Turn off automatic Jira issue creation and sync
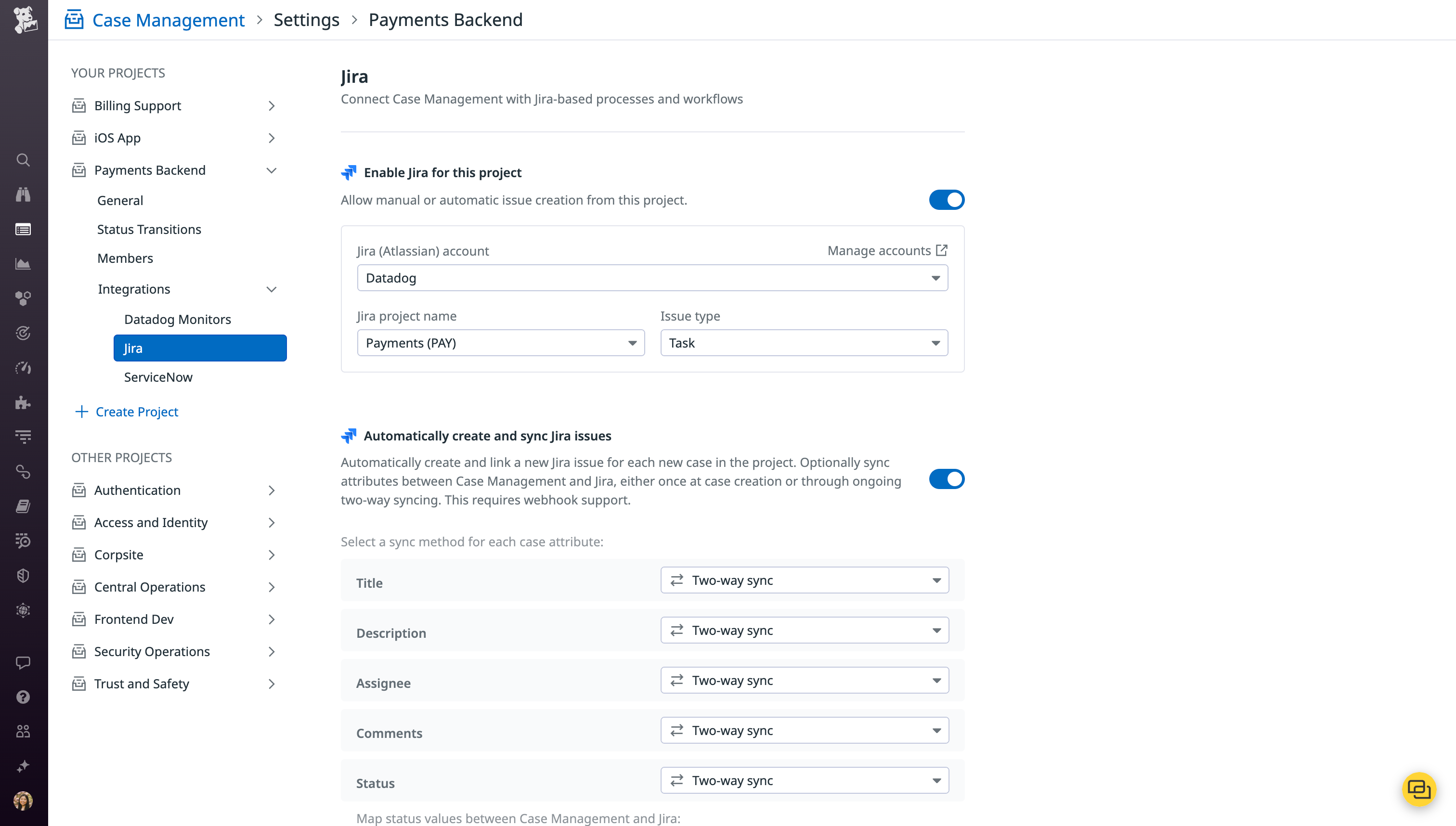The image size is (1456, 826). 946,479
